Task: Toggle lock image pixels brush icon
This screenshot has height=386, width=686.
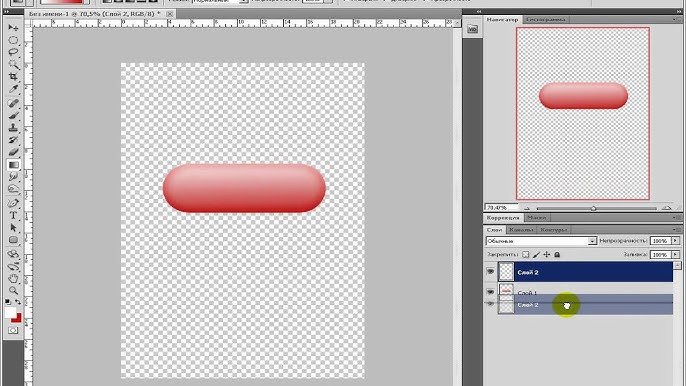Action: click(x=536, y=254)
